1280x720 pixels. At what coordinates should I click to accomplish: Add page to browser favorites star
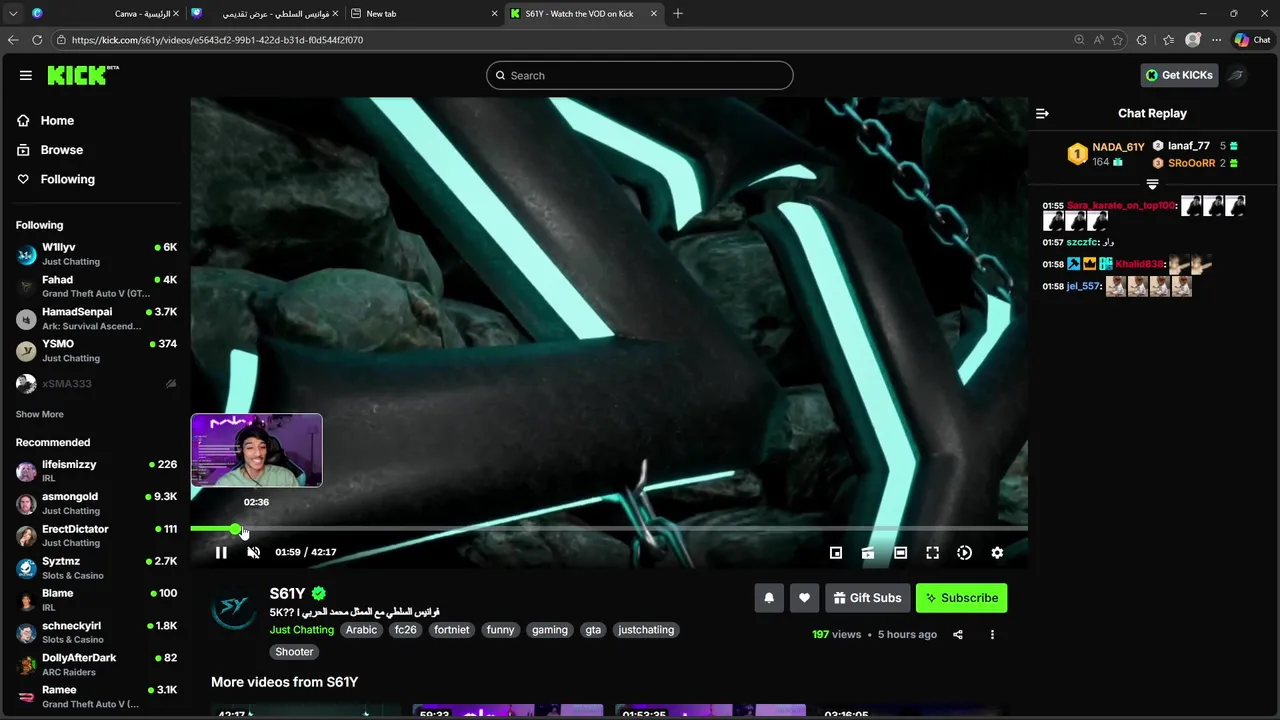1118,40
